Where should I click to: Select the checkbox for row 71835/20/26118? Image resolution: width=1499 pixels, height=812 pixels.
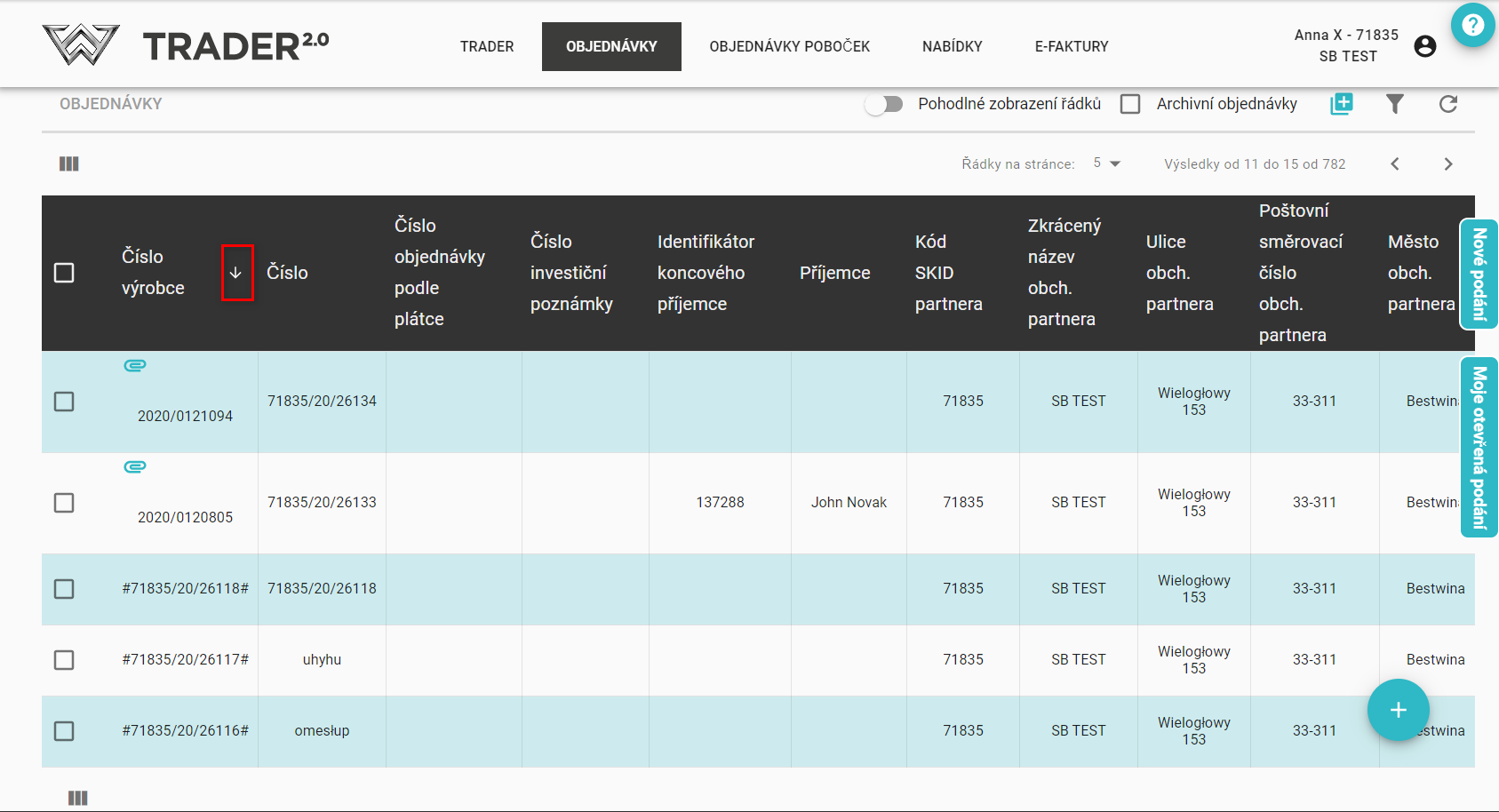(x=64, y=589)
